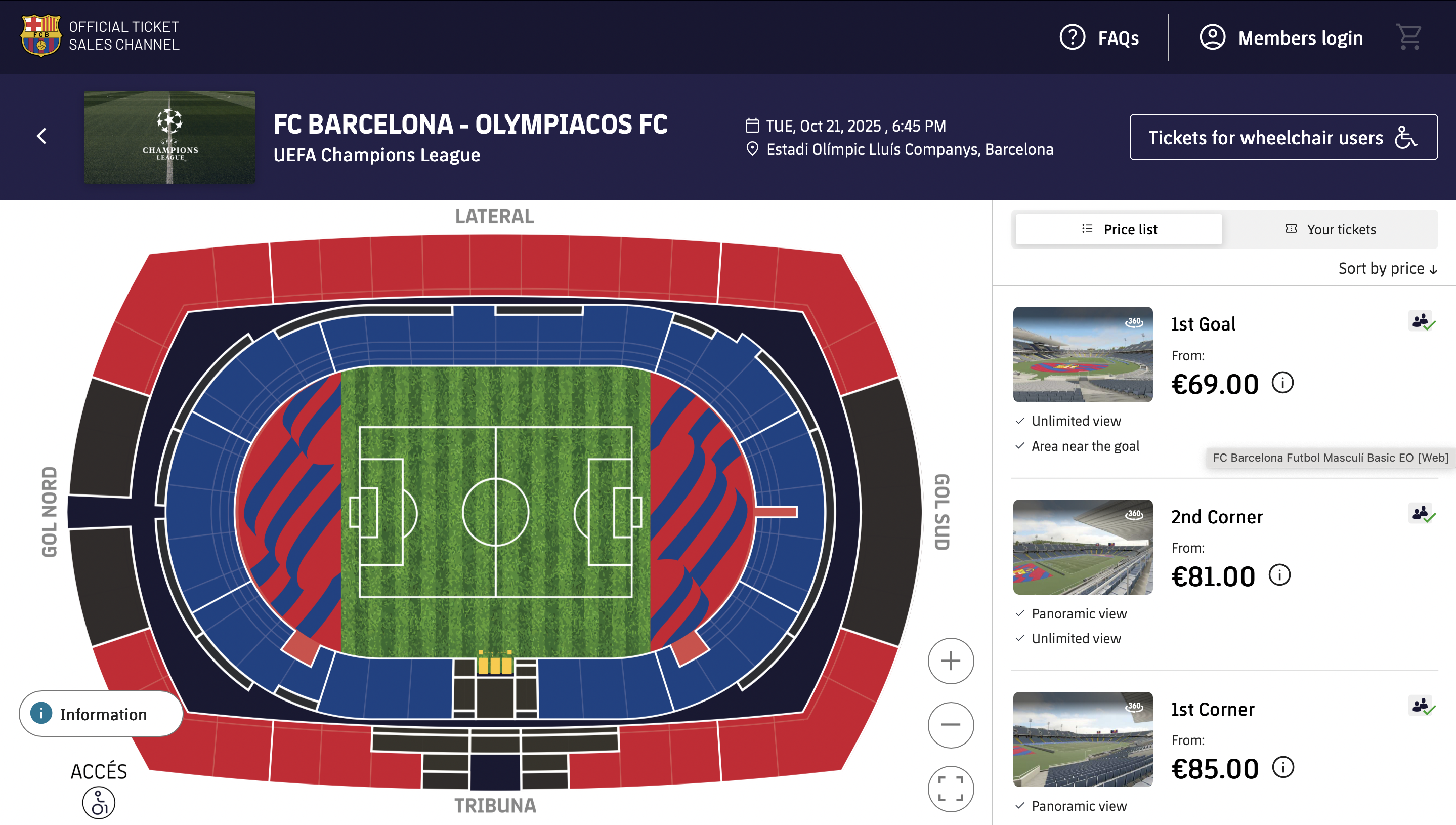Toggle adjacent seats icon for 1st Corner
Viewport: 1456px width, 825px height.
point(1422,706)
